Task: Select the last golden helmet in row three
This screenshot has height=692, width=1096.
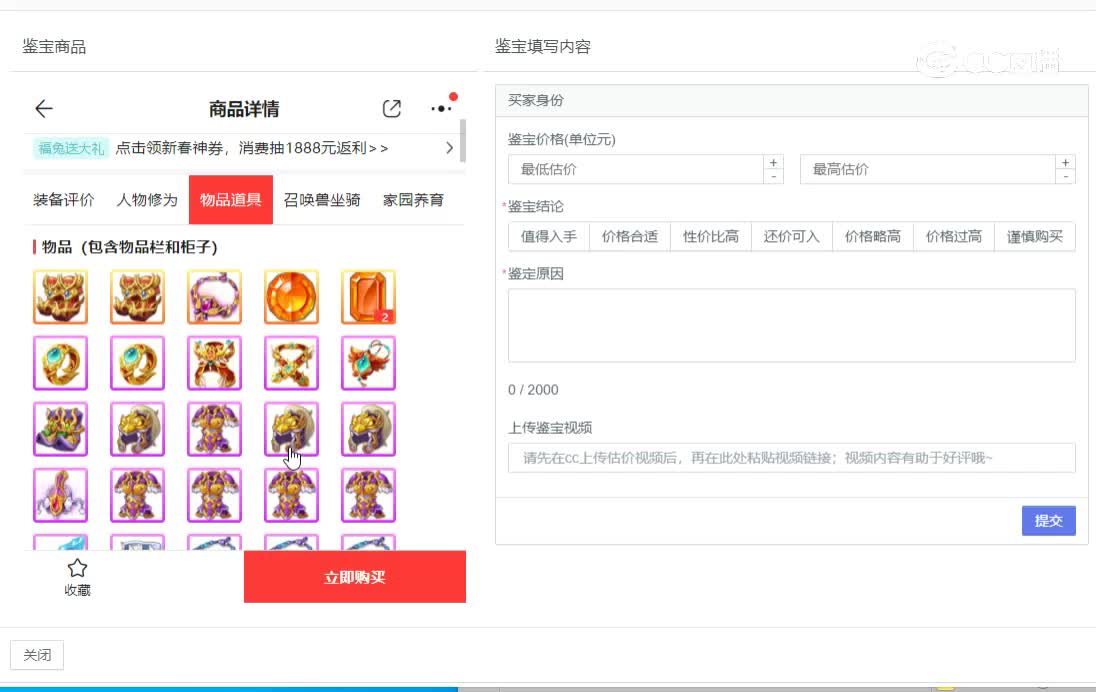Action: (368, 429)
